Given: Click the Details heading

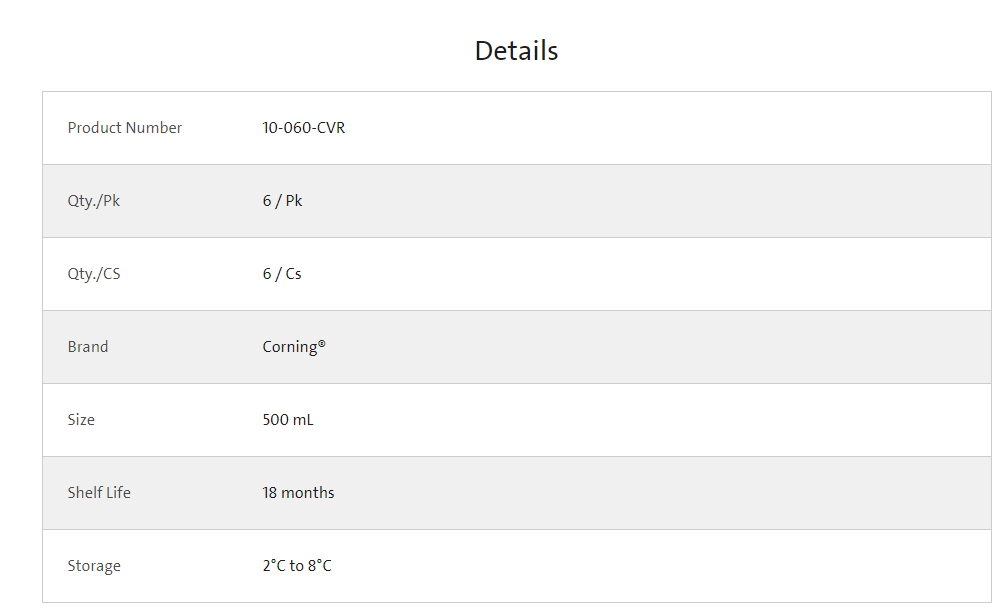Looking at the screenshot, I should [517, 51].
